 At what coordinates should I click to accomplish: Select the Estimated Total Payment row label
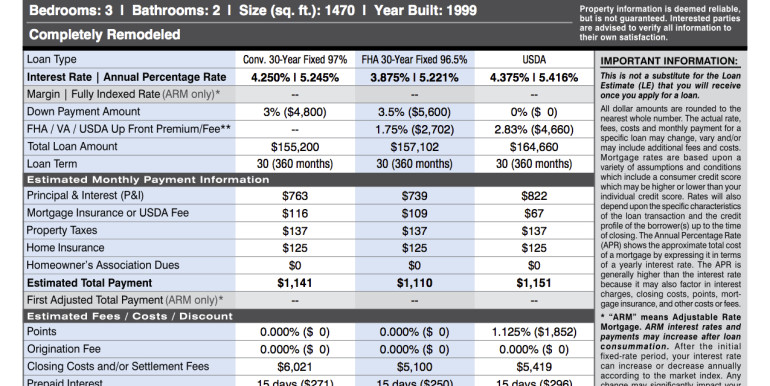coord(89,283)
